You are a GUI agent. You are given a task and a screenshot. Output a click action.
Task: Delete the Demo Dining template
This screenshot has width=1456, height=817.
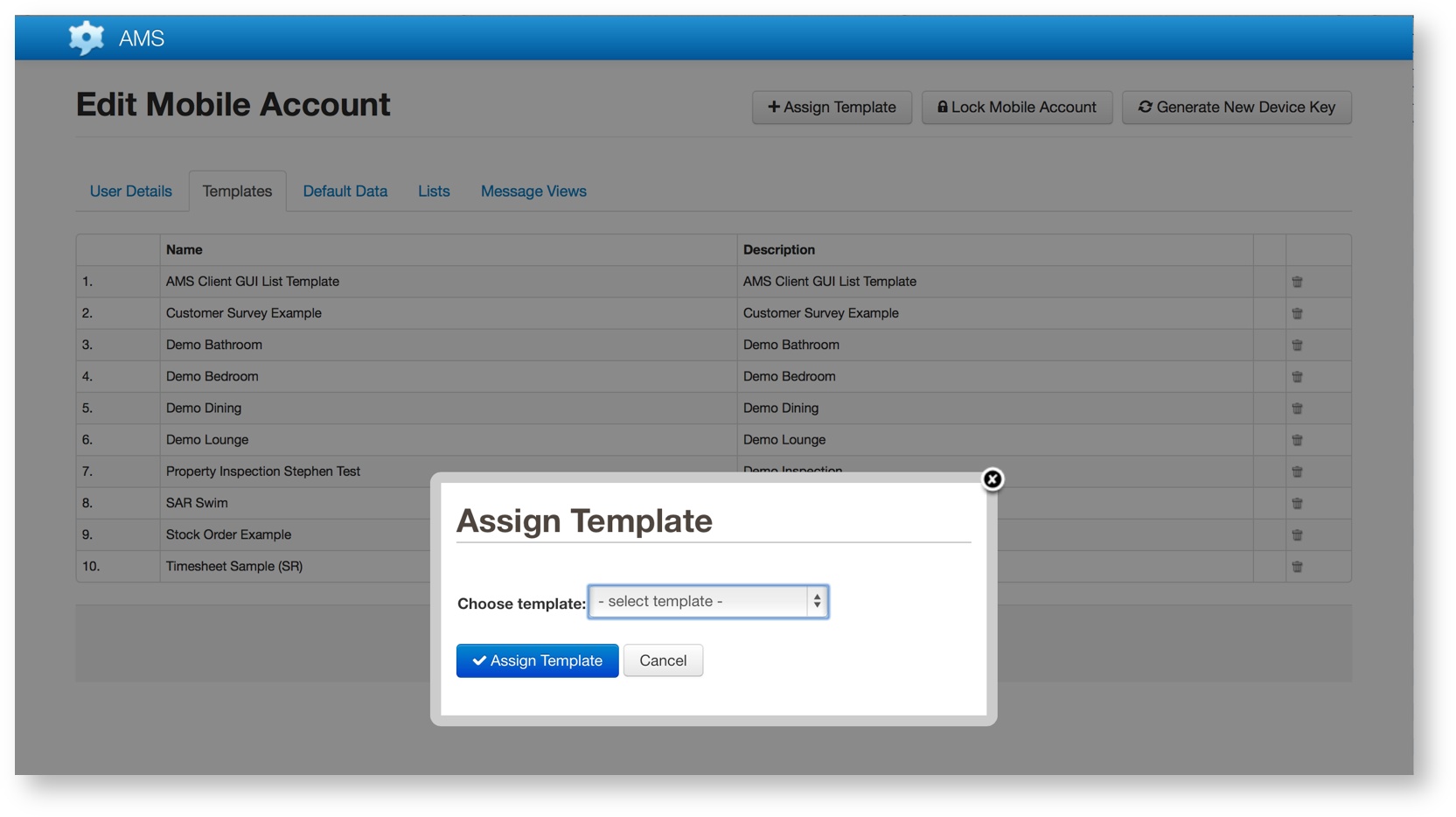coord(1297,408)
